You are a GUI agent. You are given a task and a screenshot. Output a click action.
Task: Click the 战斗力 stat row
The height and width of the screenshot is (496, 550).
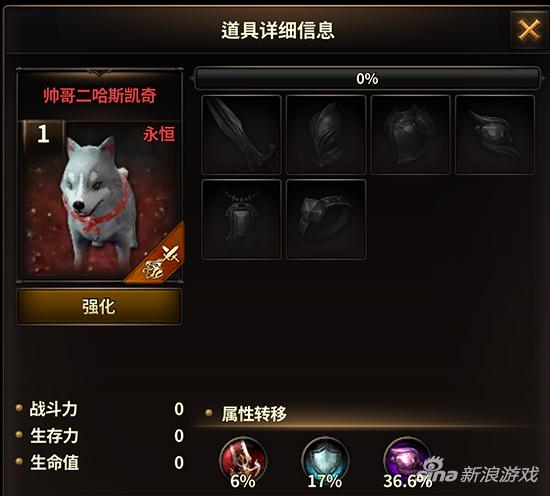pyautogui.click(x=100, y=409)
